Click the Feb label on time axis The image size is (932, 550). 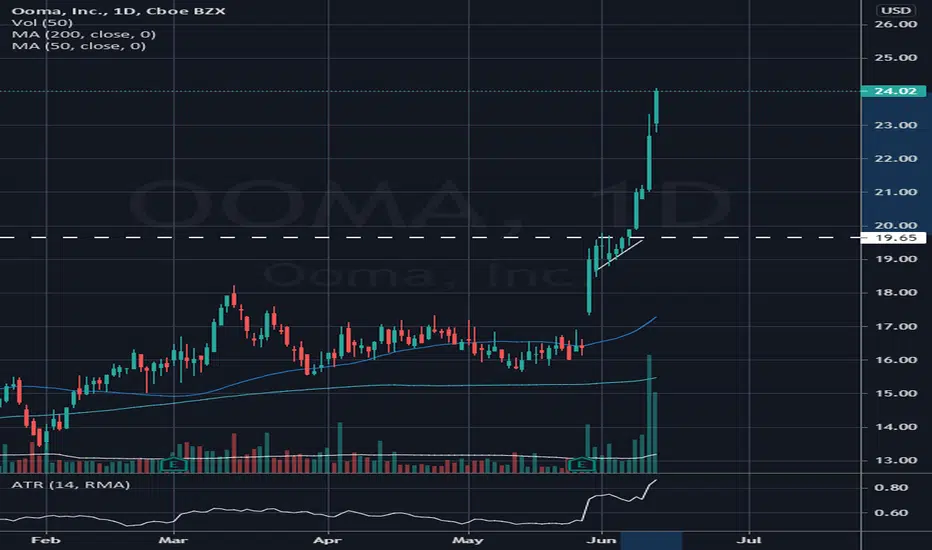click(46, 540)
